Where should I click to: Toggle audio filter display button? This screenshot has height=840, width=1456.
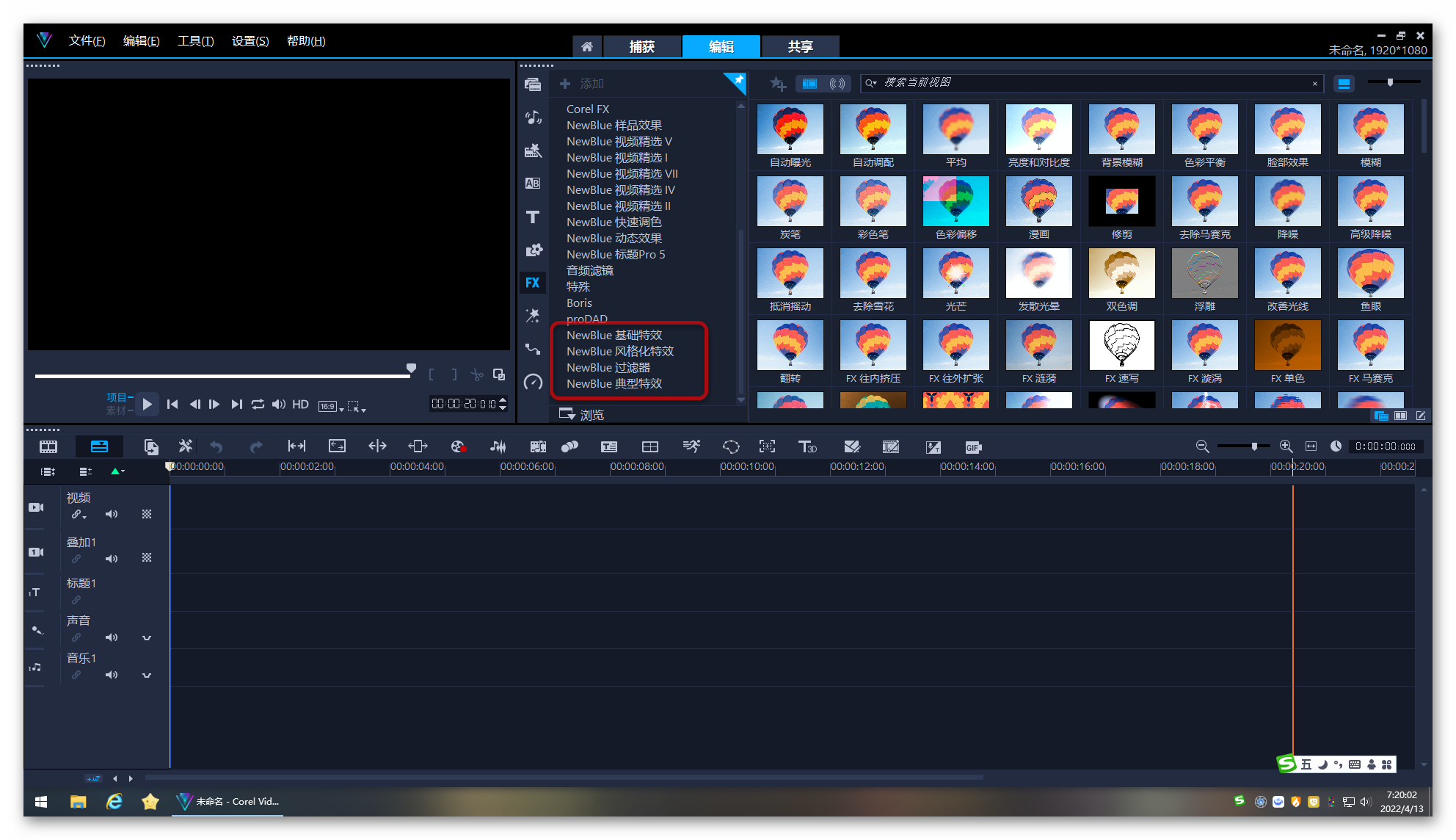point(837,84)
